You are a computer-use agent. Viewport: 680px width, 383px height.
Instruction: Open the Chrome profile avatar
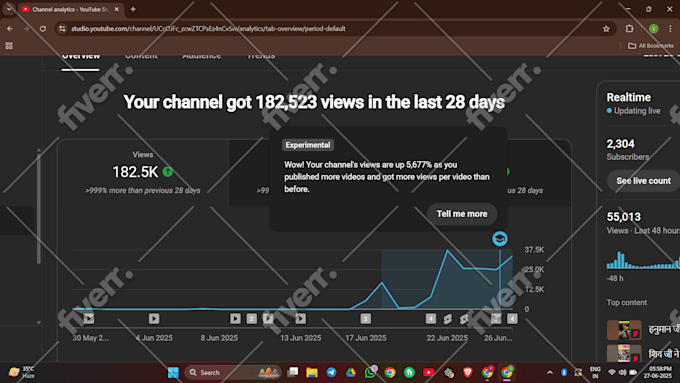coord(653,29)
